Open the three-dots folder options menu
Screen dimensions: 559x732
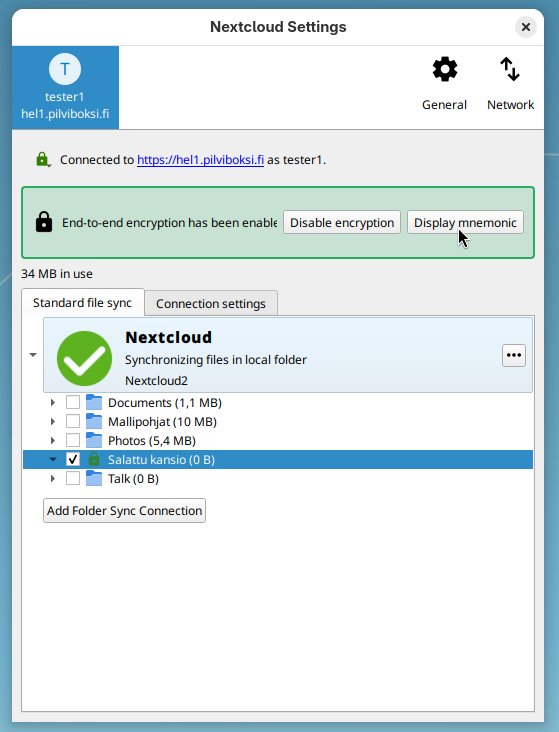(x=514, y=355)
